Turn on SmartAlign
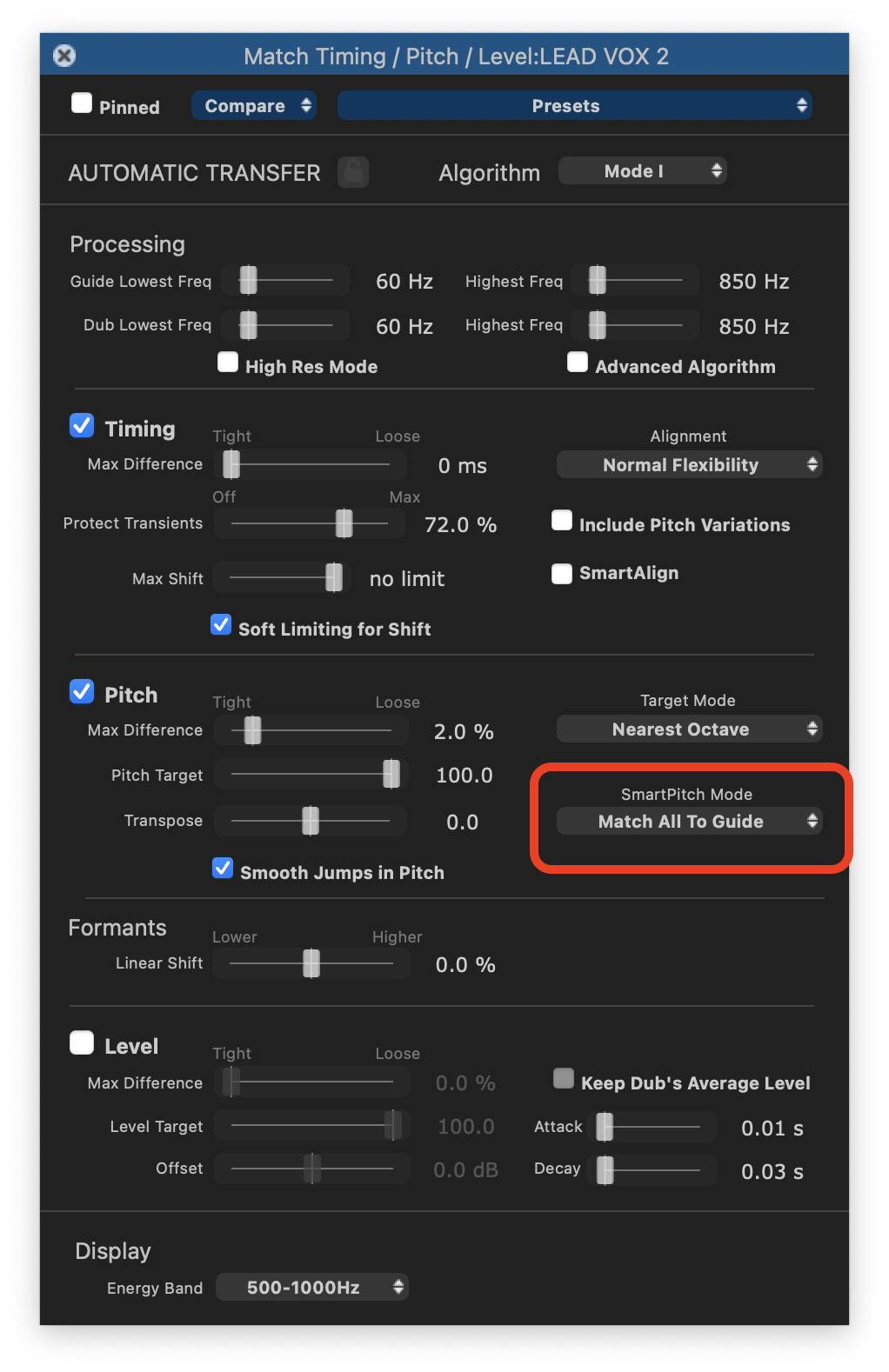Screen dimensions: 889x1372 point(561,573)
